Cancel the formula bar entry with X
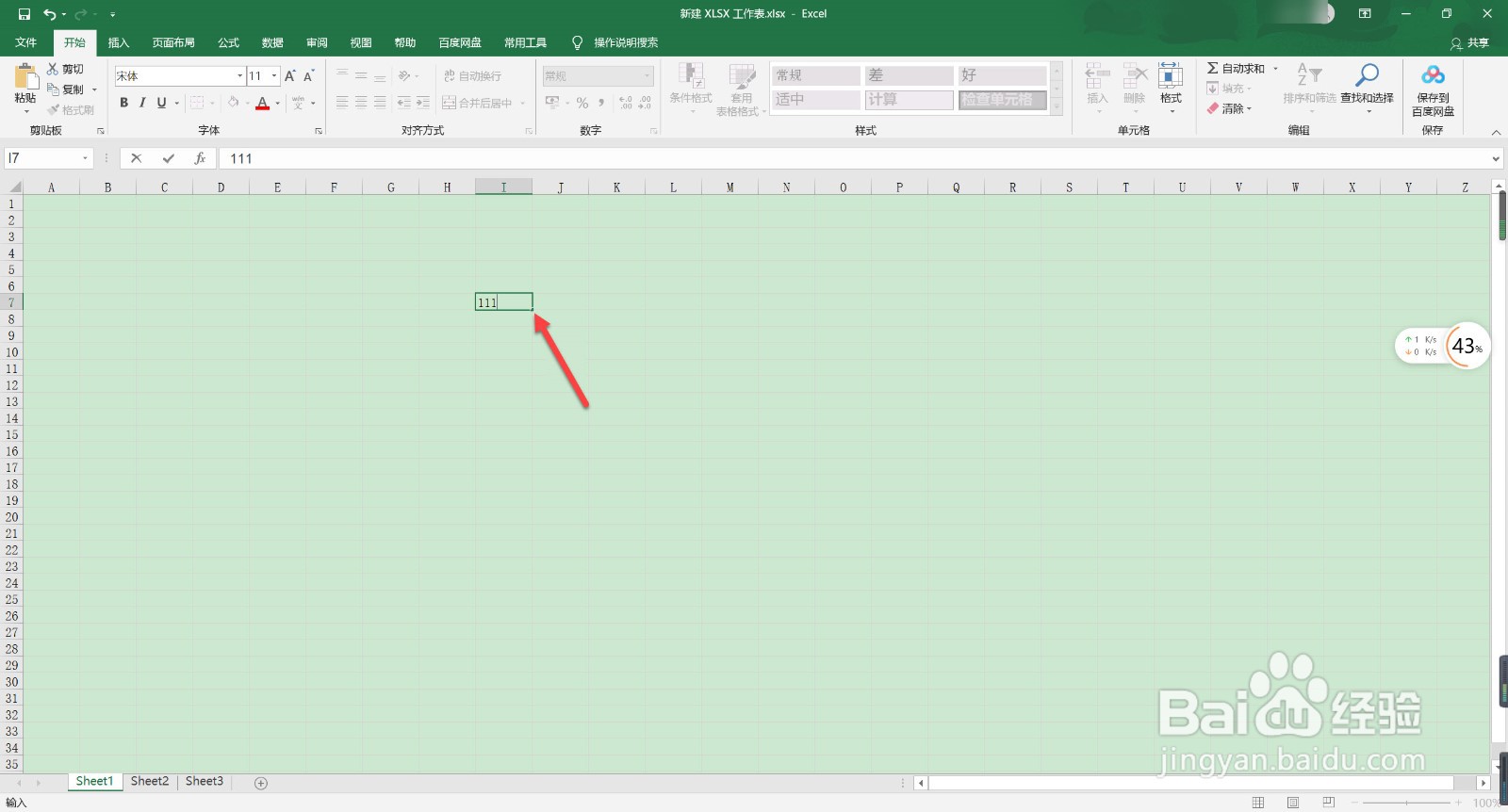1508x812 pixels. [x=137, y=158]
